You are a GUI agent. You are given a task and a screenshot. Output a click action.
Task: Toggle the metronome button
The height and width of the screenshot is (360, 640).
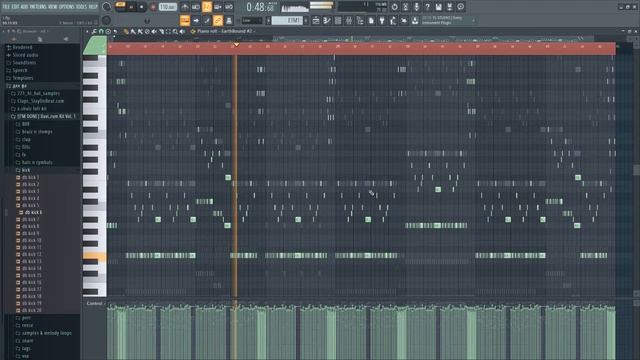coord(184,7)
